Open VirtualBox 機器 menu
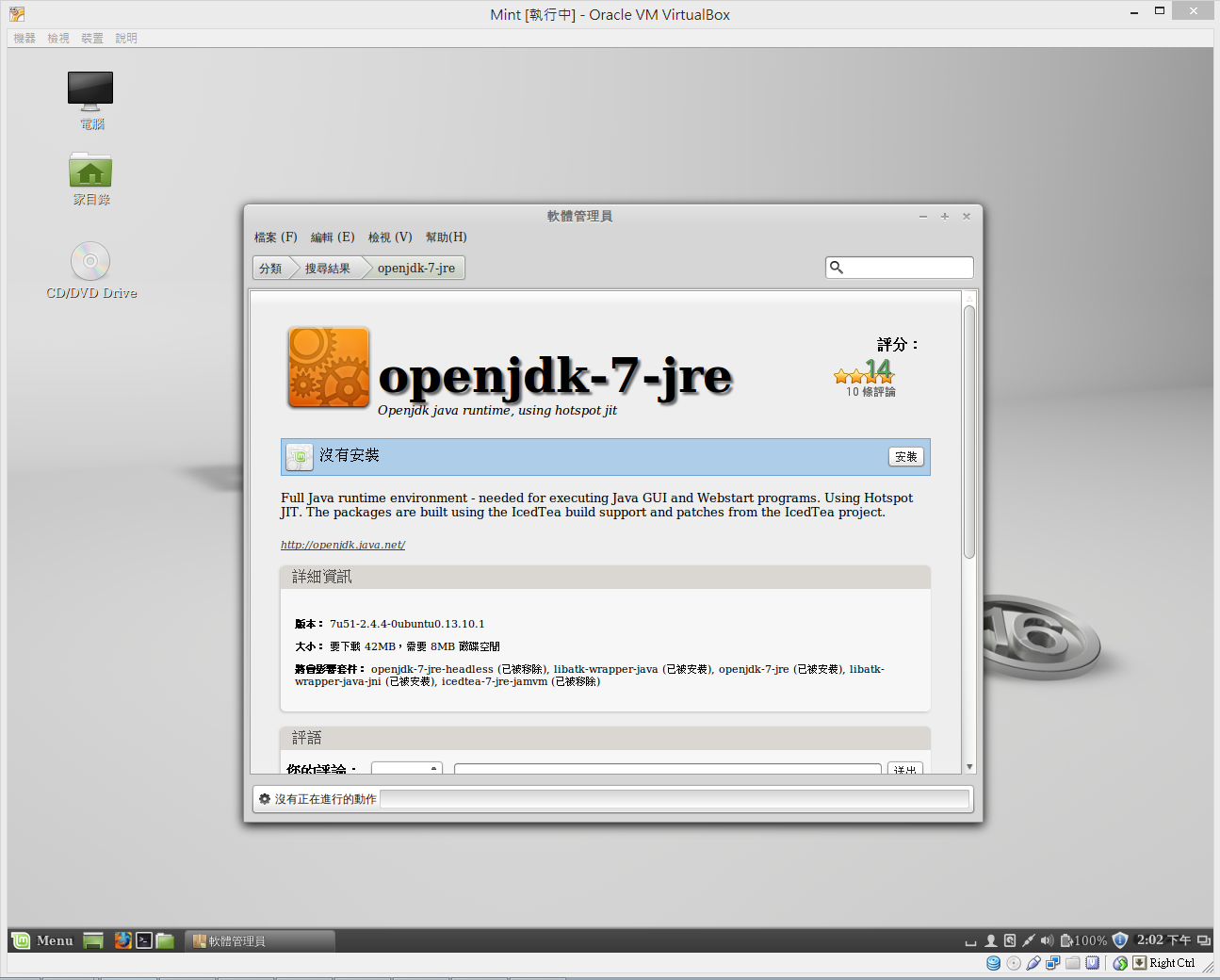The height and width of the screenshot is (980, 1220). tap(24, 39)
